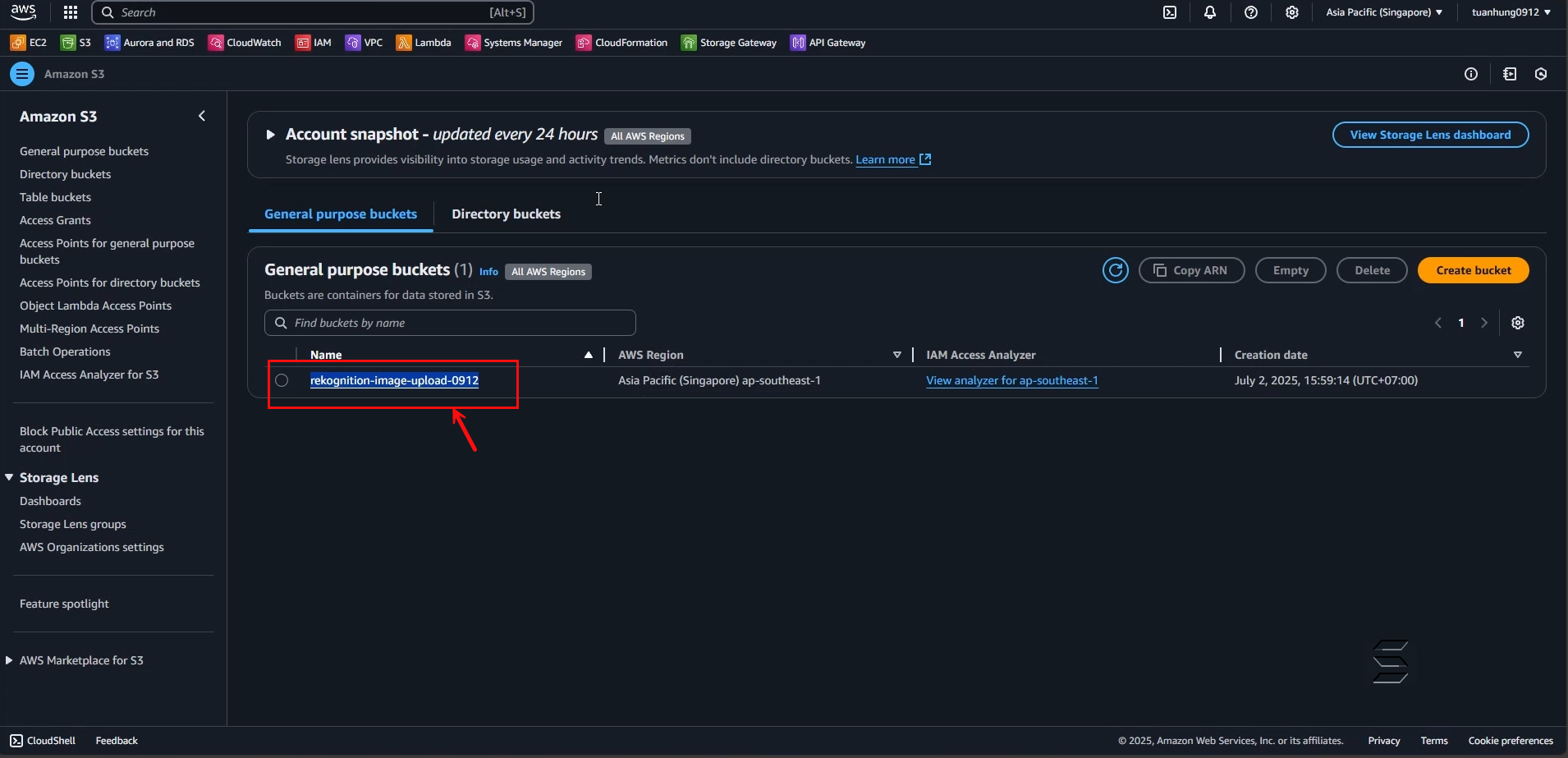Open Feature spotlight in sidebar

point(64,604)
